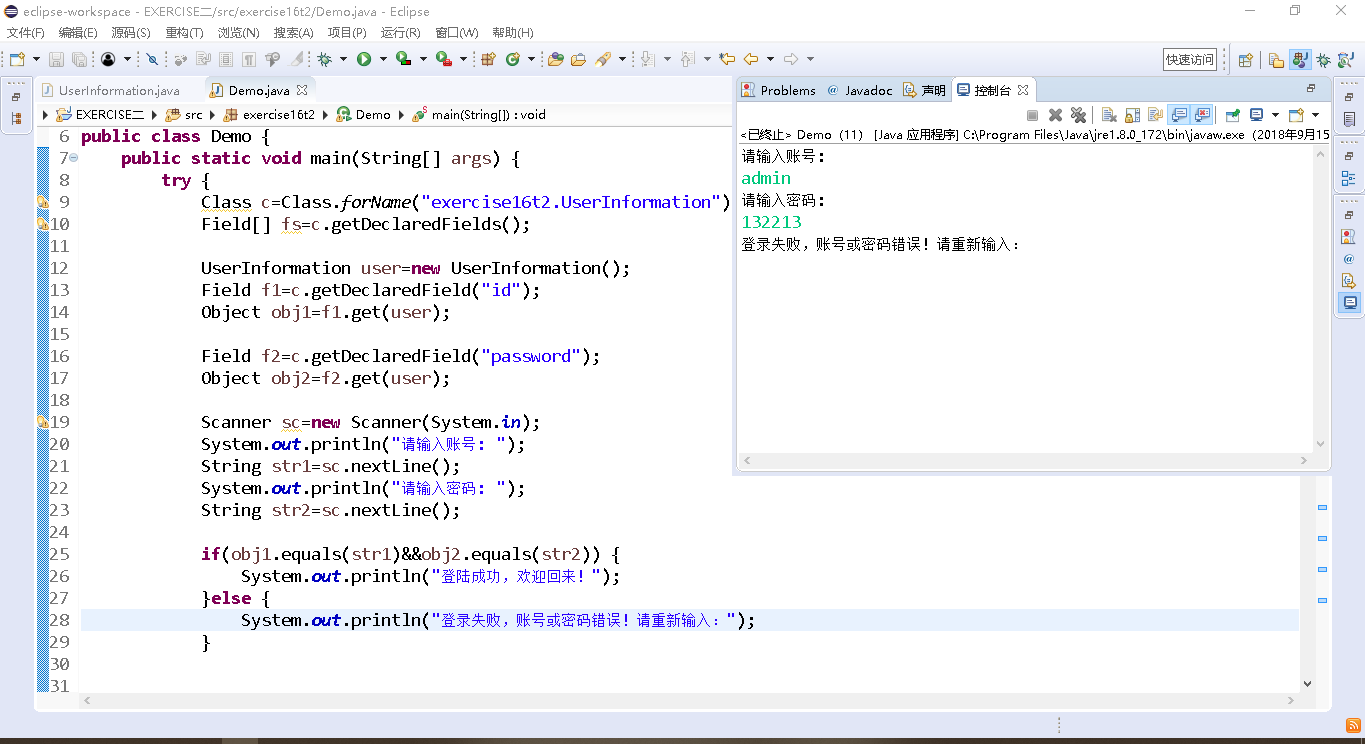
Task: Click the Back navigation arrow
Action: pyautogui.click(x=751, y=60)
